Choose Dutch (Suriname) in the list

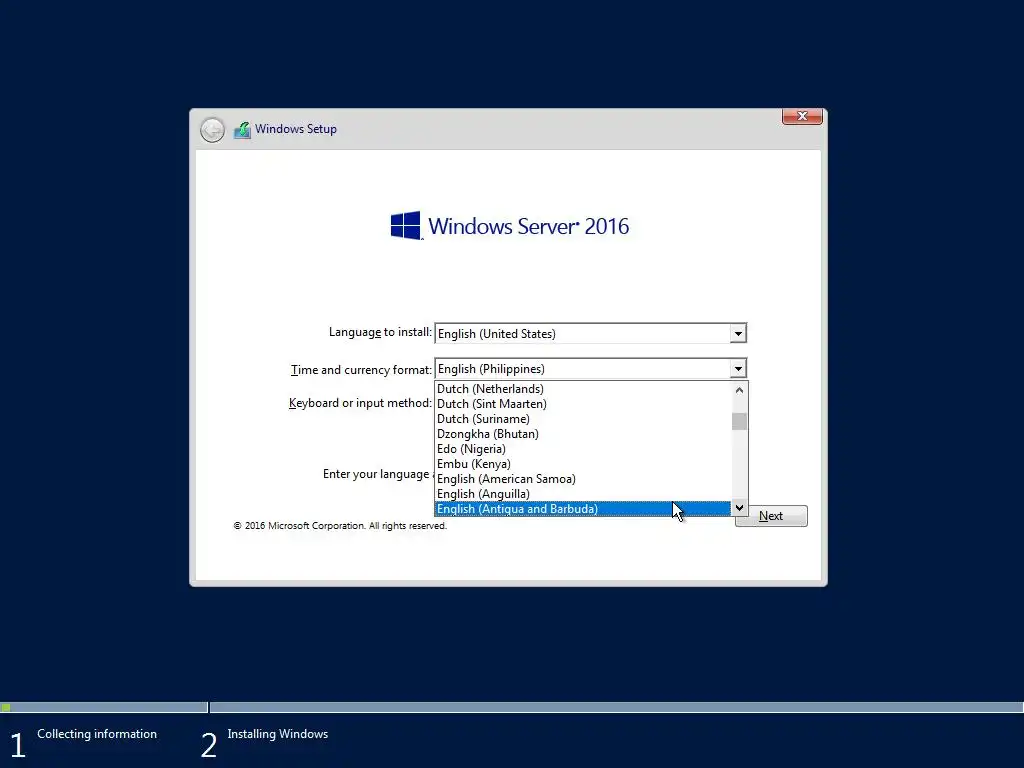[x=583, y=419]
